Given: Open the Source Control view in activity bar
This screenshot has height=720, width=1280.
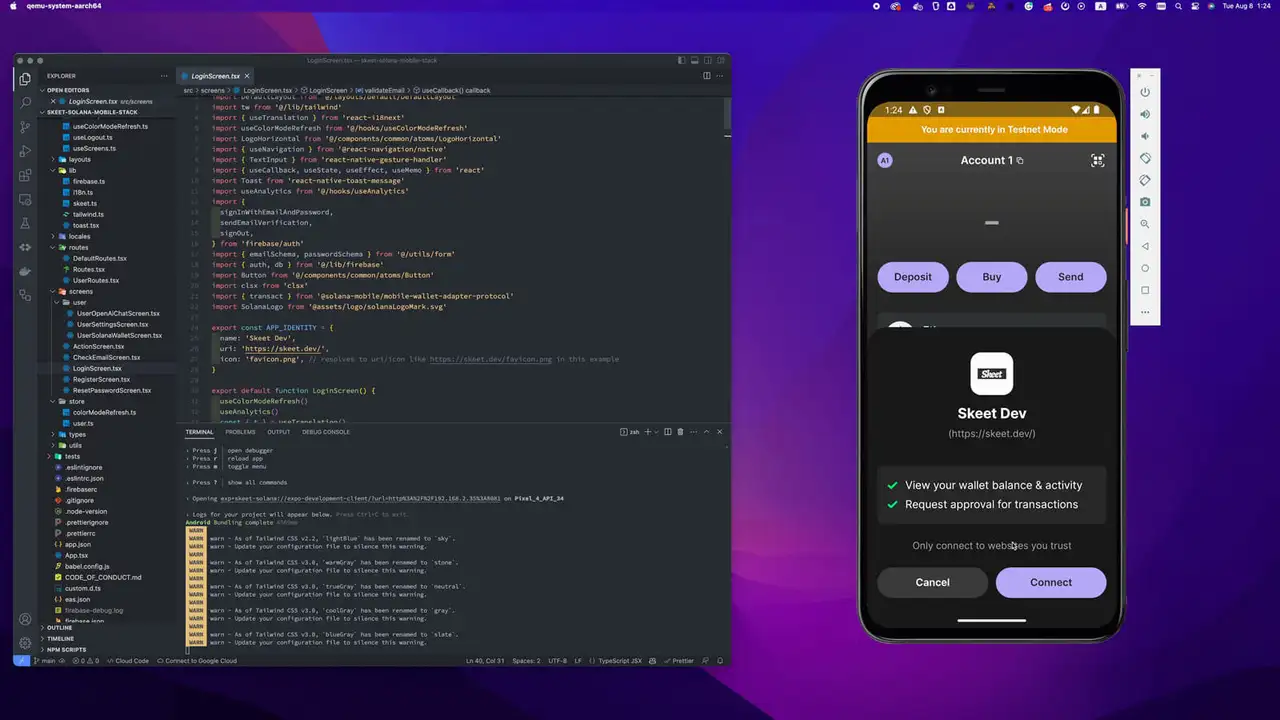Looking at the screenshot, I should click(x=25, y=127).
